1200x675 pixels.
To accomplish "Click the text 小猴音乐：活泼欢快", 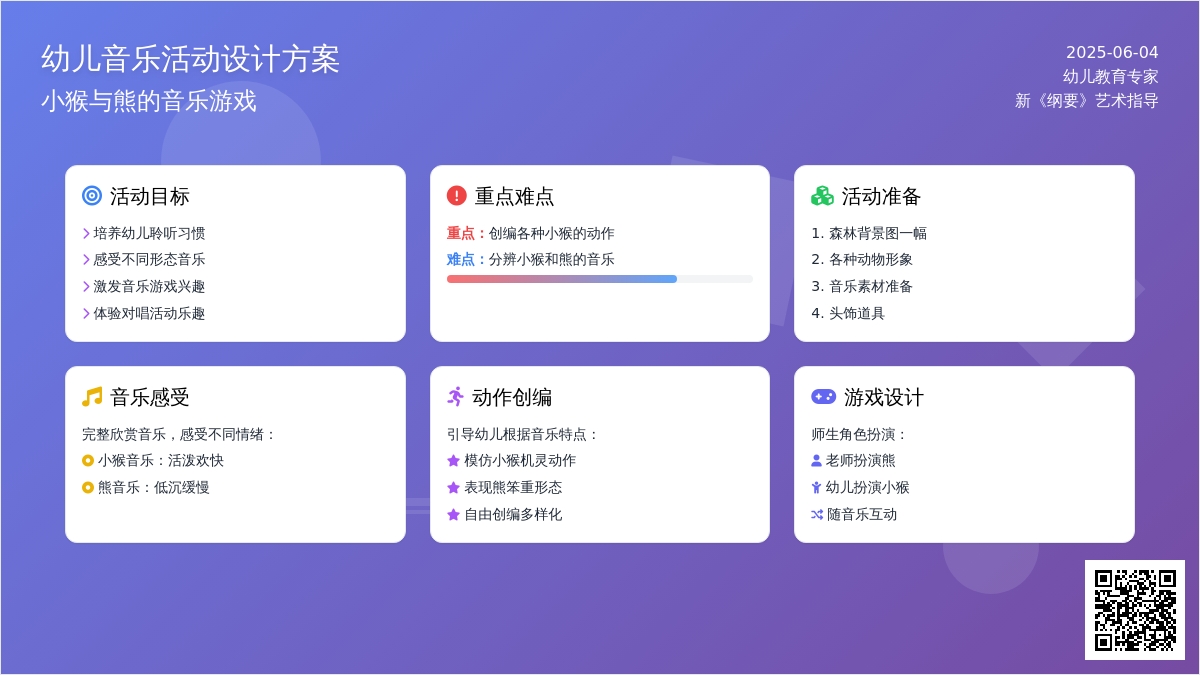I will pos(161,461).
